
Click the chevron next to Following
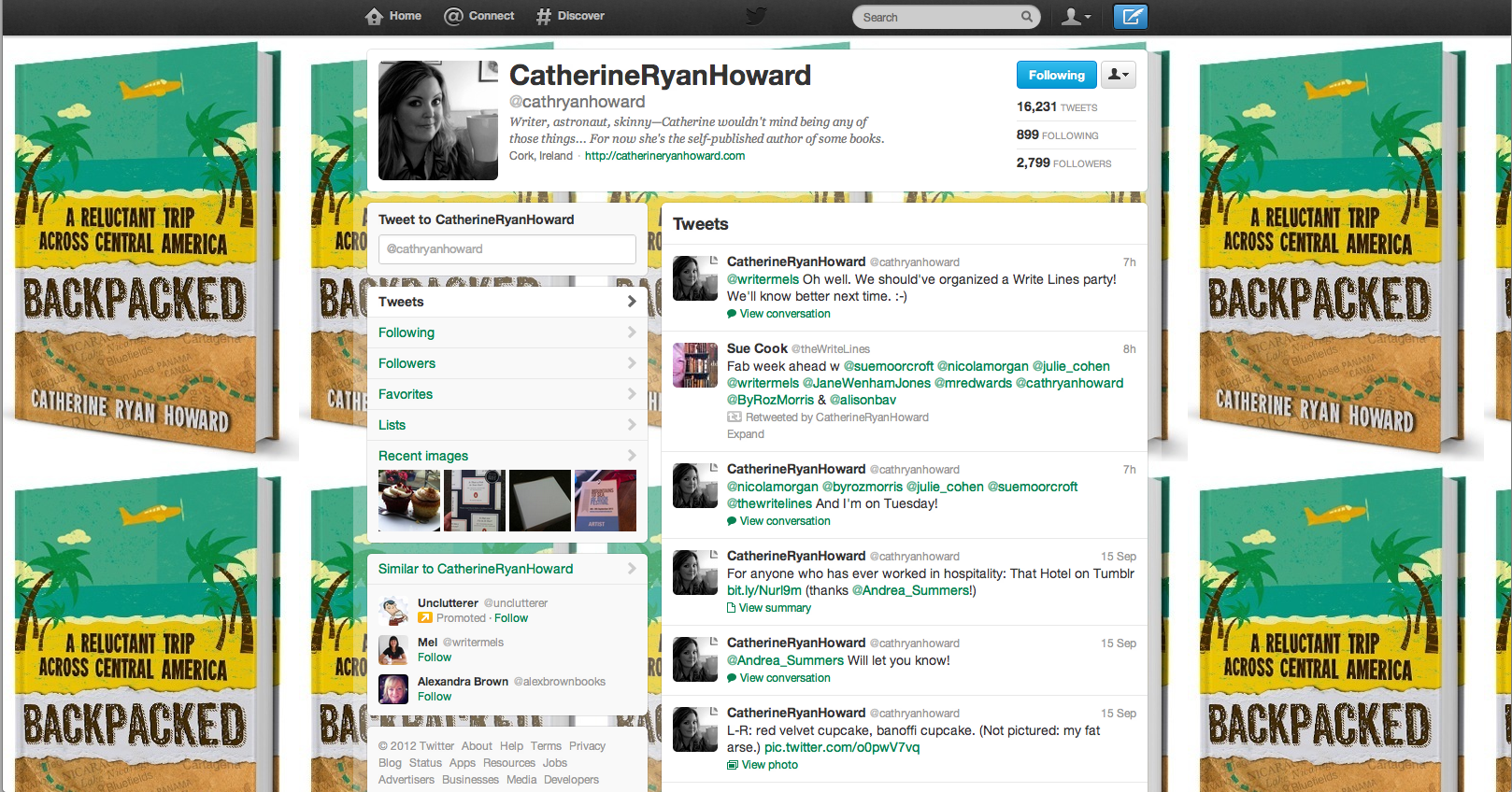point(632,332)
